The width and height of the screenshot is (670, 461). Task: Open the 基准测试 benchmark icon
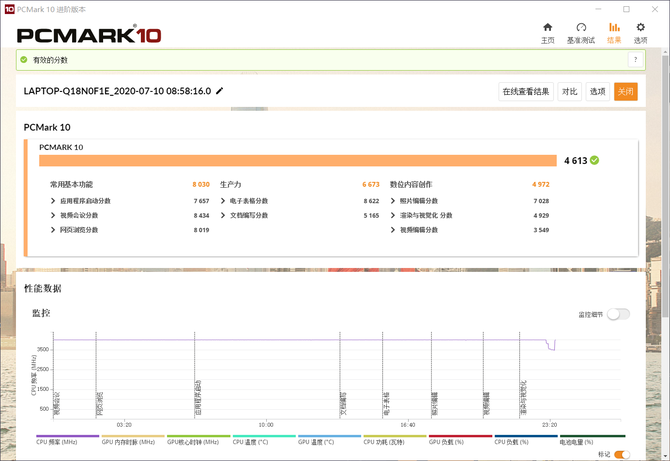(581, 28)
